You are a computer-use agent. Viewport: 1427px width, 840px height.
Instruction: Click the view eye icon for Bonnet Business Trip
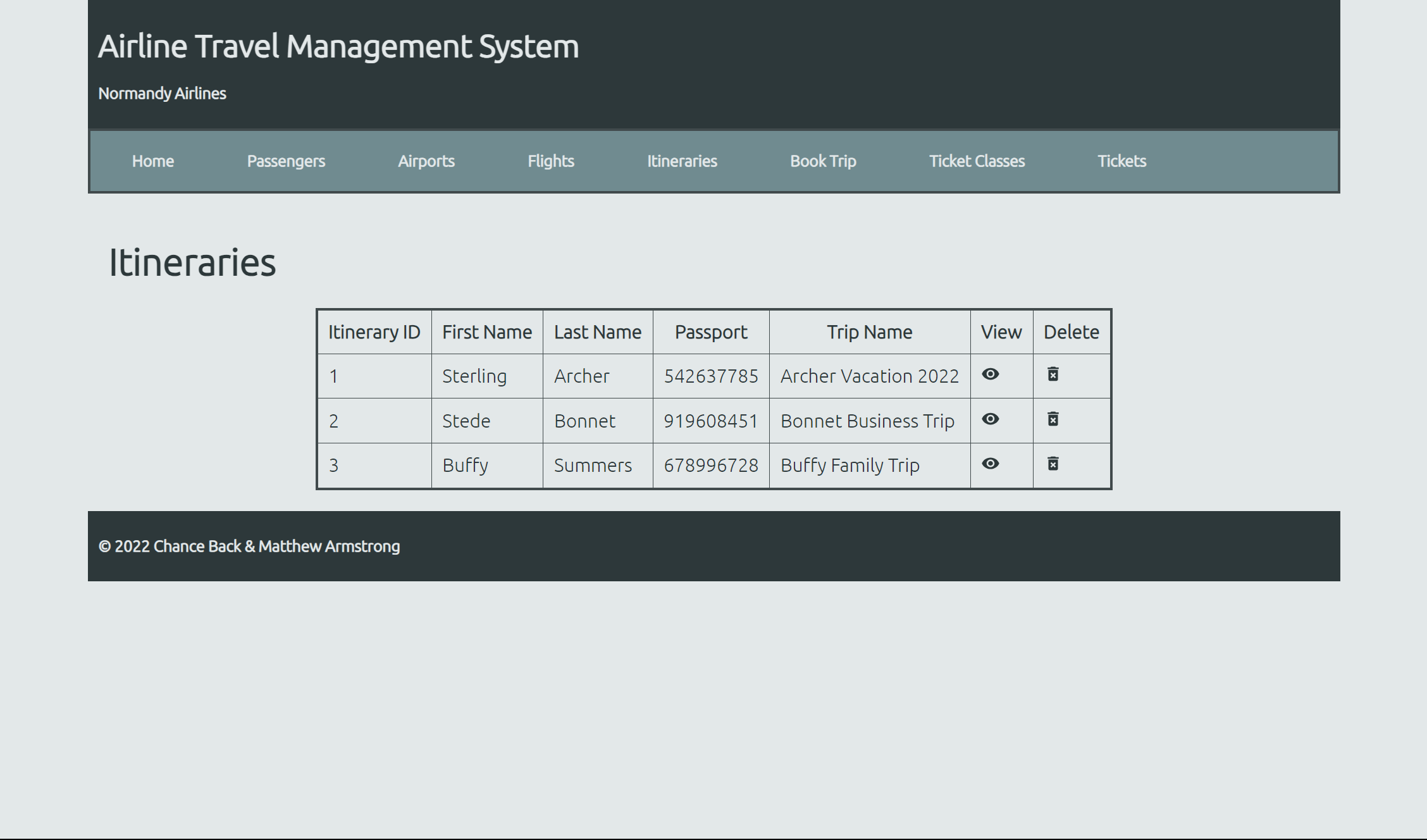[990, 419]
